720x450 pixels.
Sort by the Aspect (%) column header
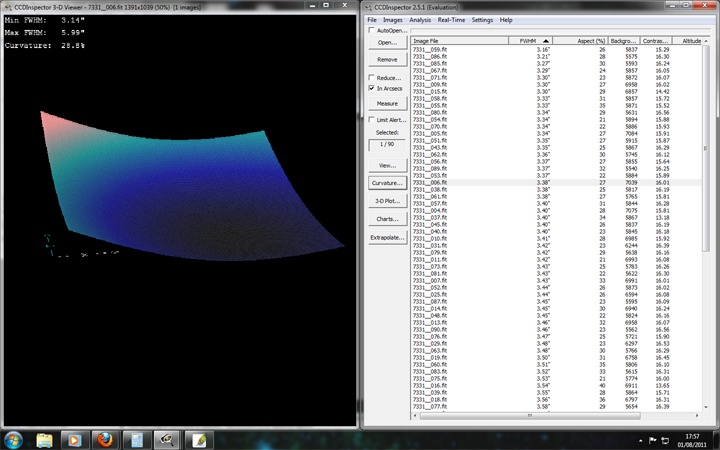579,41
